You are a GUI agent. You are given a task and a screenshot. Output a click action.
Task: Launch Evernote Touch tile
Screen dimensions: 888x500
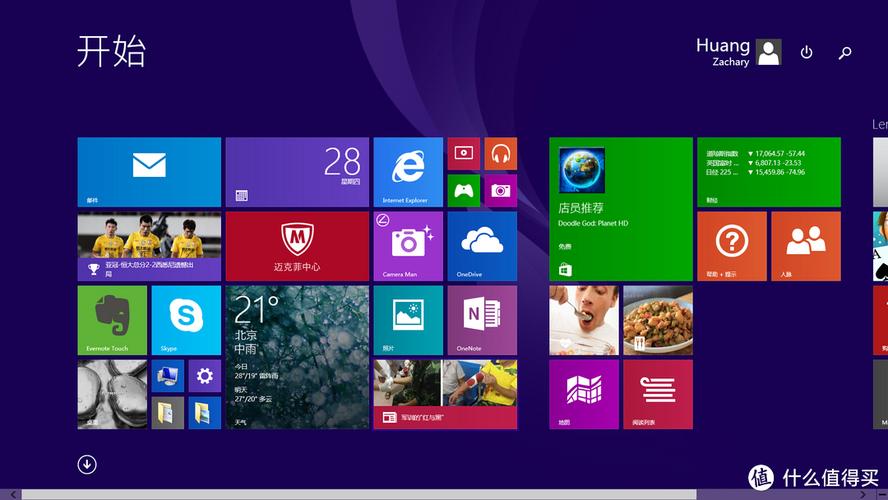[x=112, y=320]
